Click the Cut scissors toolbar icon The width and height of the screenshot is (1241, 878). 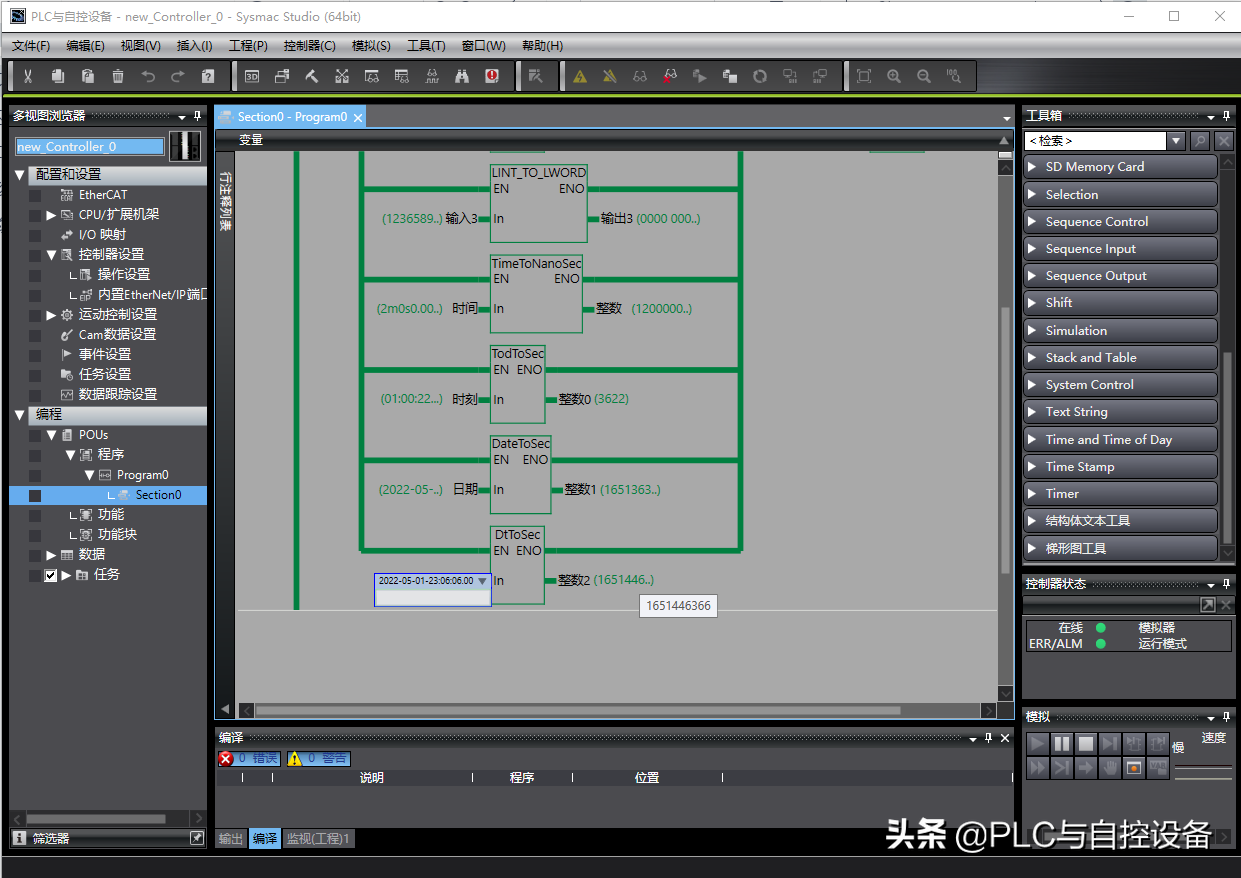(x=28, y=76)
